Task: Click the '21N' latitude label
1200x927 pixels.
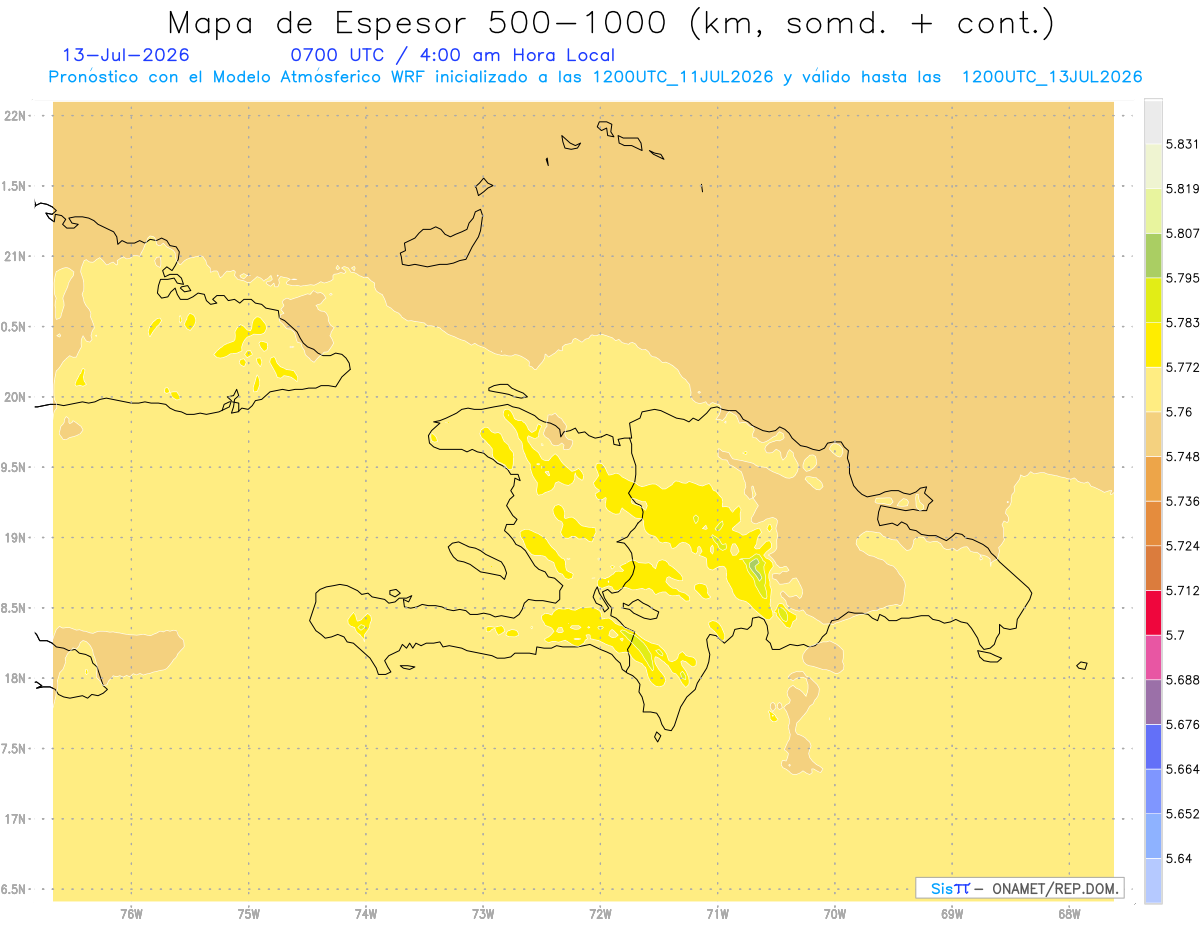Action: tap(17, 256)
